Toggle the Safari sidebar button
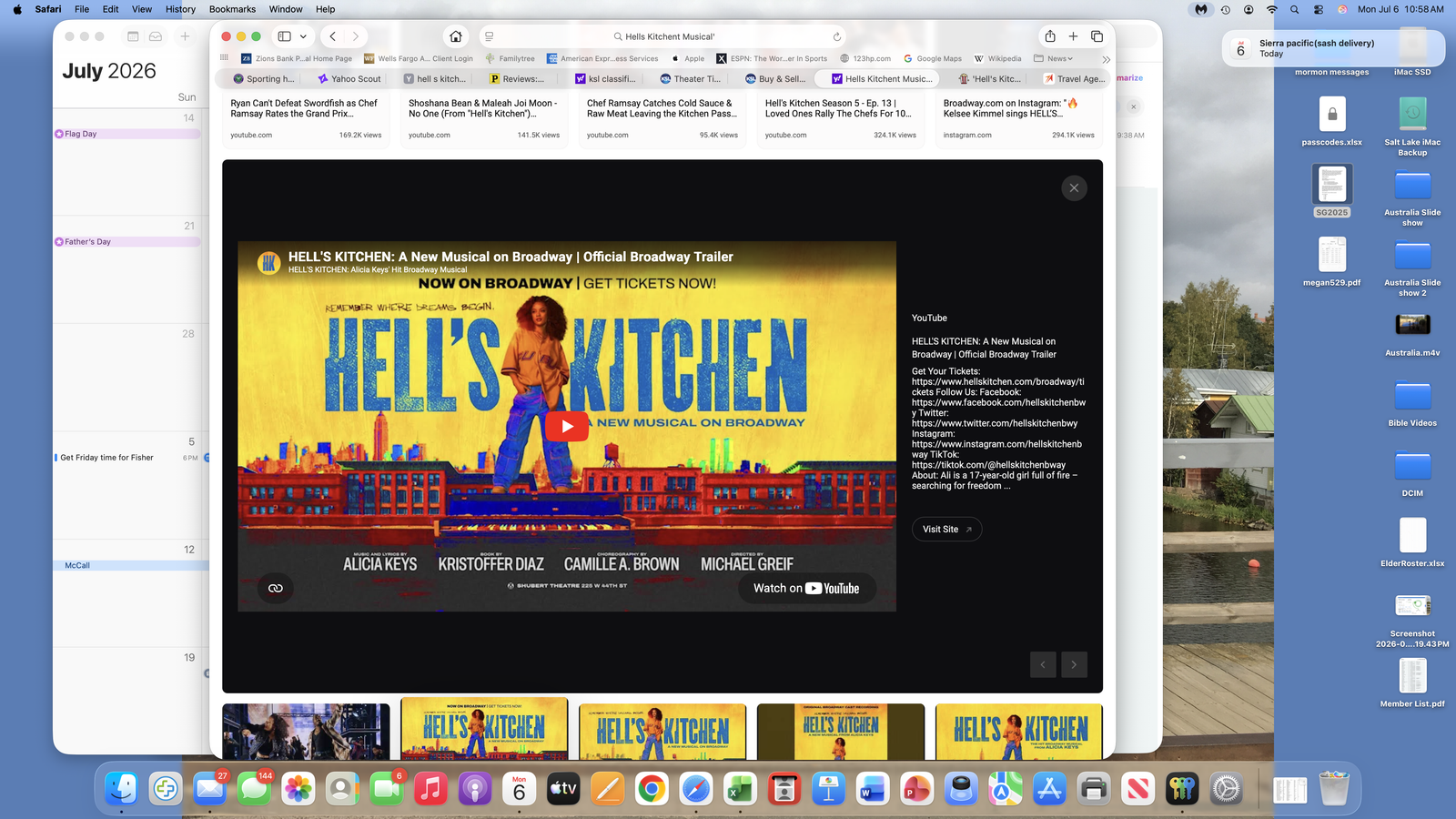 tap(284, 36)
